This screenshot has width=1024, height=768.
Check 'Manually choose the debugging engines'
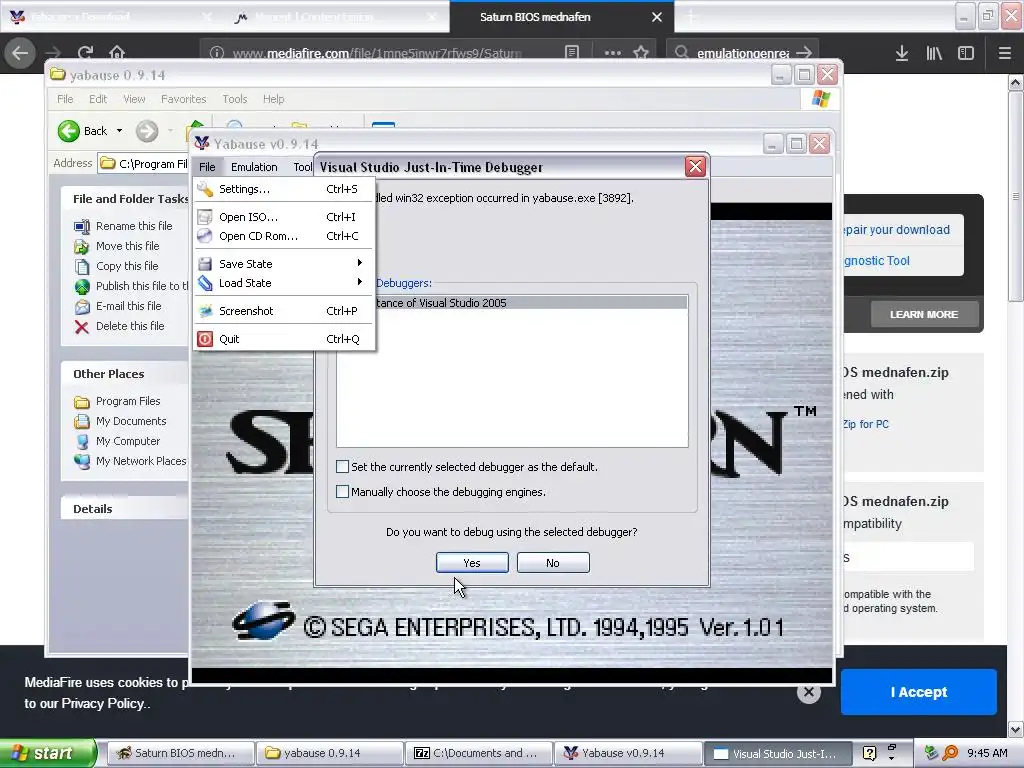(x=342, y=491)
